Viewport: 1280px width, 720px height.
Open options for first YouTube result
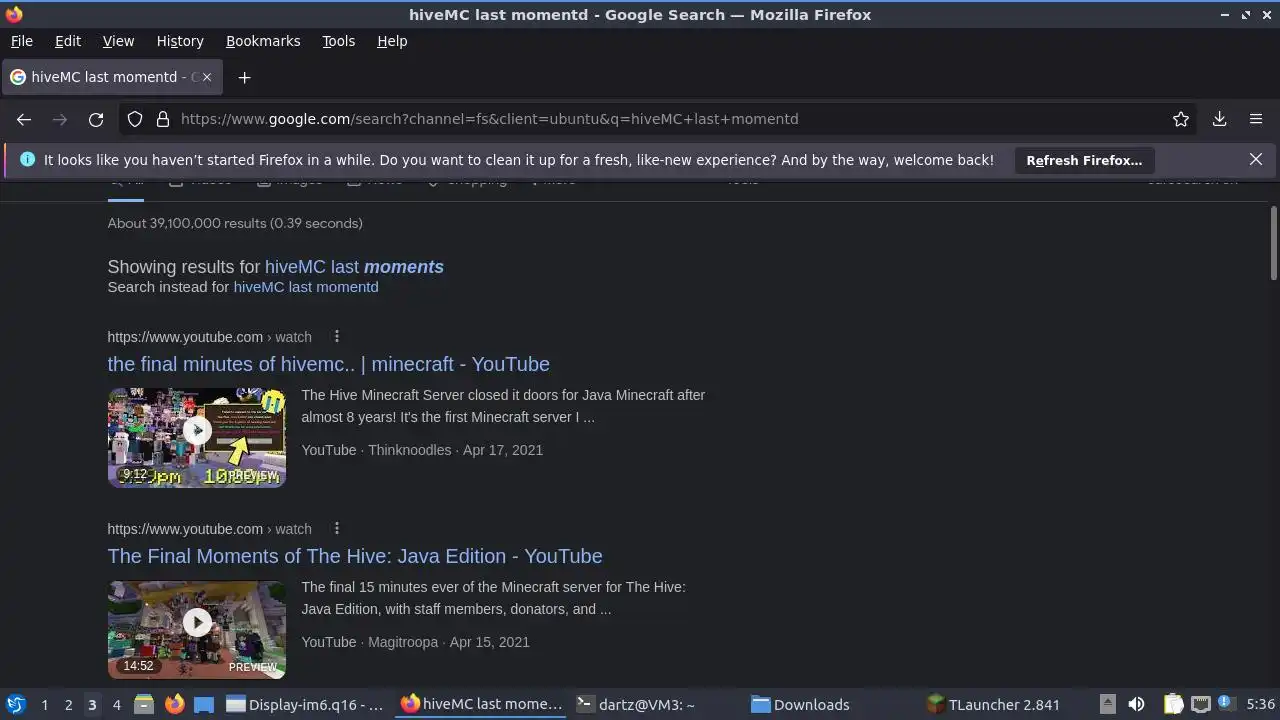coord(337,337)
